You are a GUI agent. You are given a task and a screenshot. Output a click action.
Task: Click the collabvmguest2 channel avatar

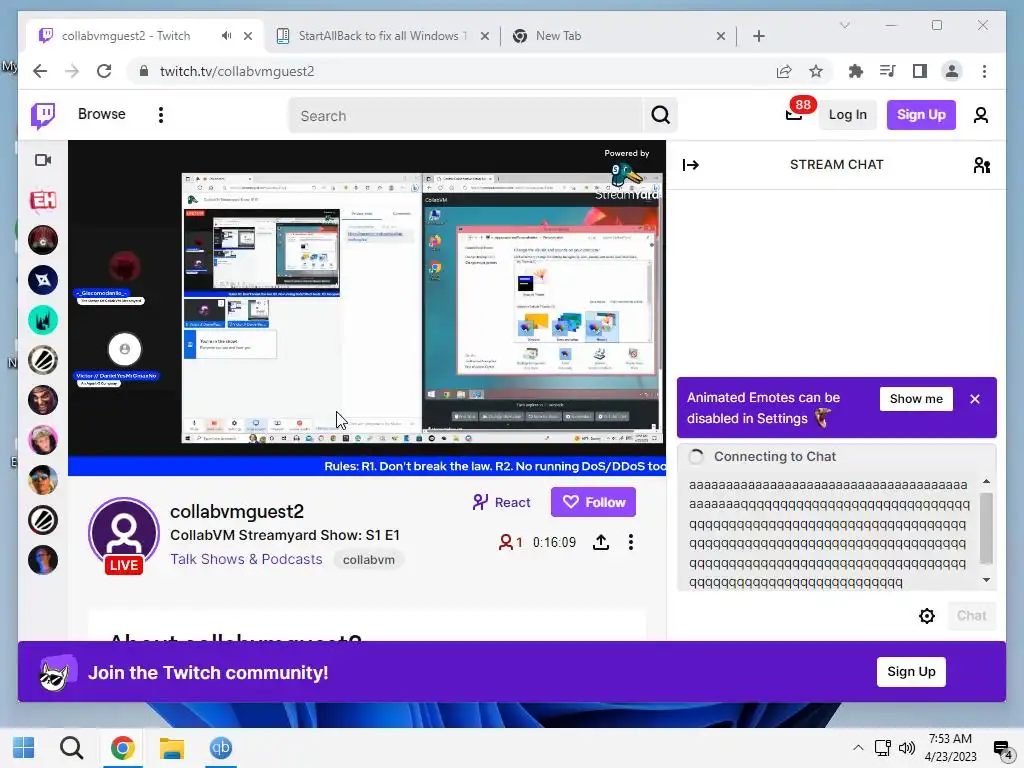pos(124,532)
